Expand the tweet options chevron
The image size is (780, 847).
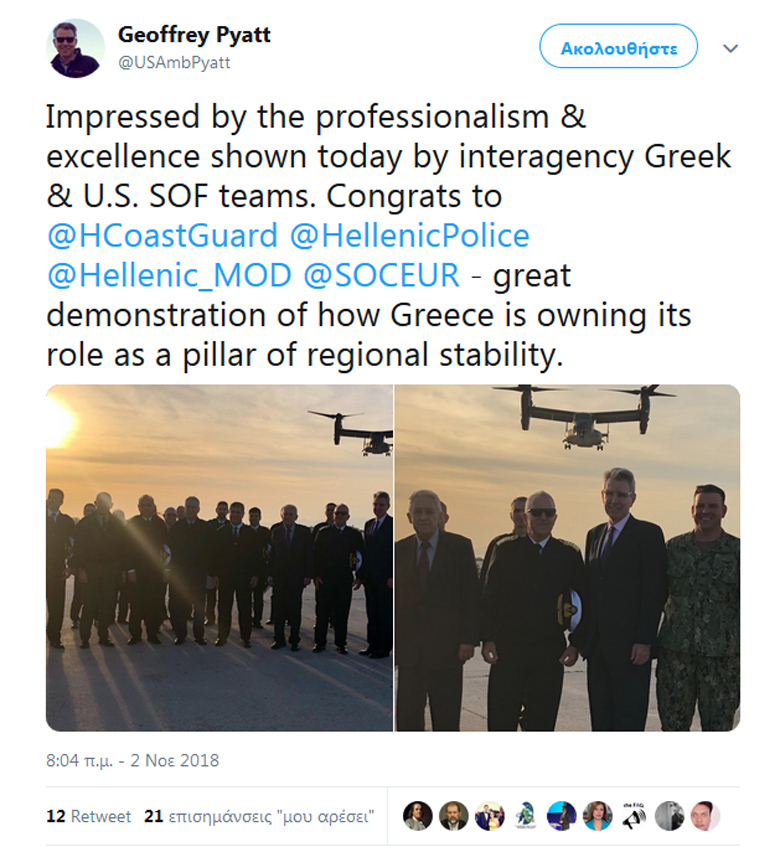pyautogui.click(x=730, y=49)
